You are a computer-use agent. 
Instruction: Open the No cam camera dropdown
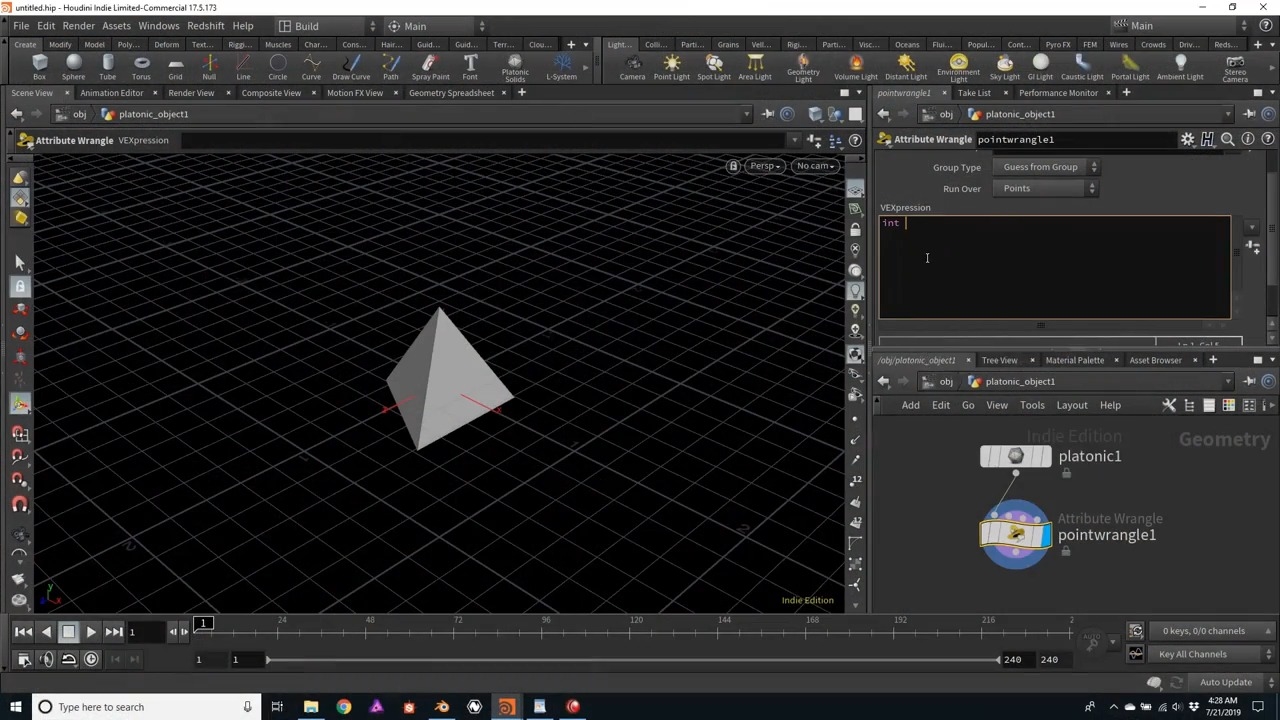816,166
